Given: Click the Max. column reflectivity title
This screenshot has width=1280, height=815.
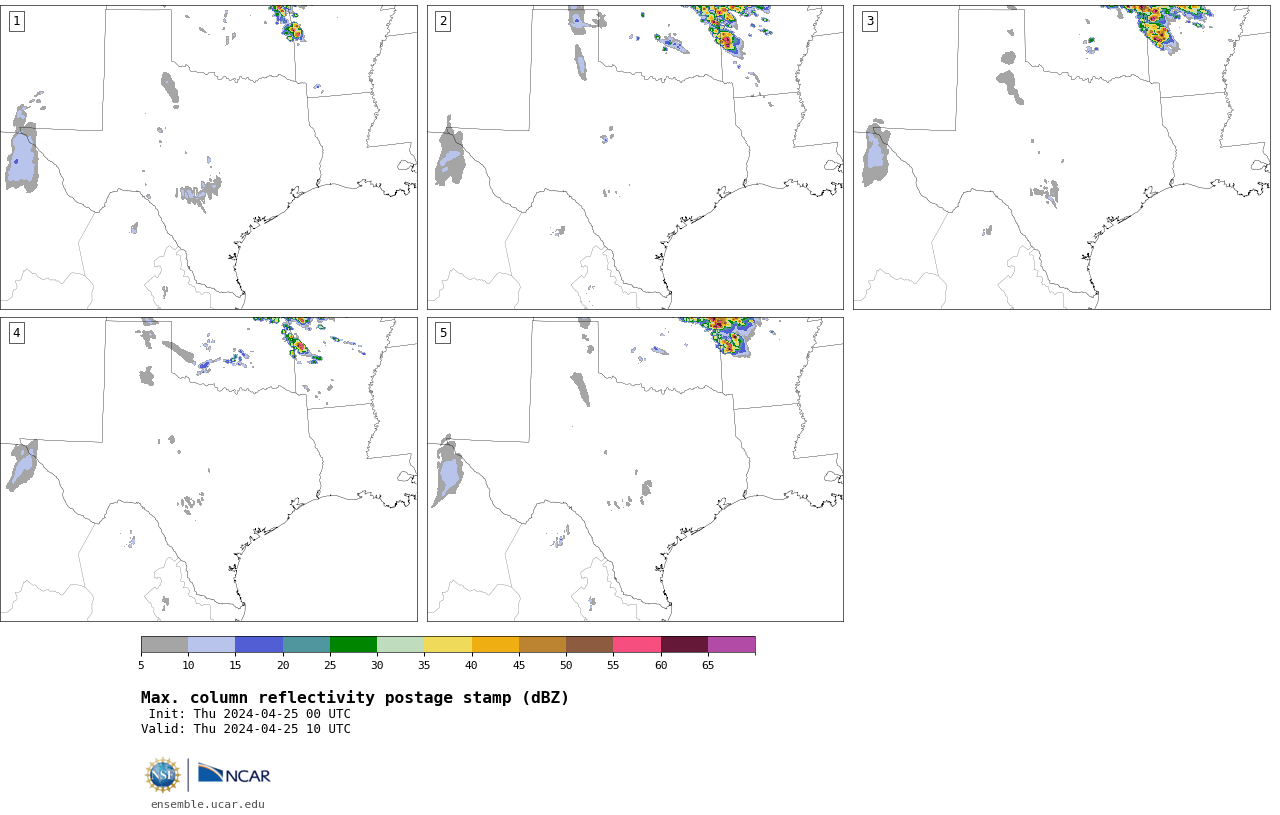Looking at the screenshot, I should 355,698.
